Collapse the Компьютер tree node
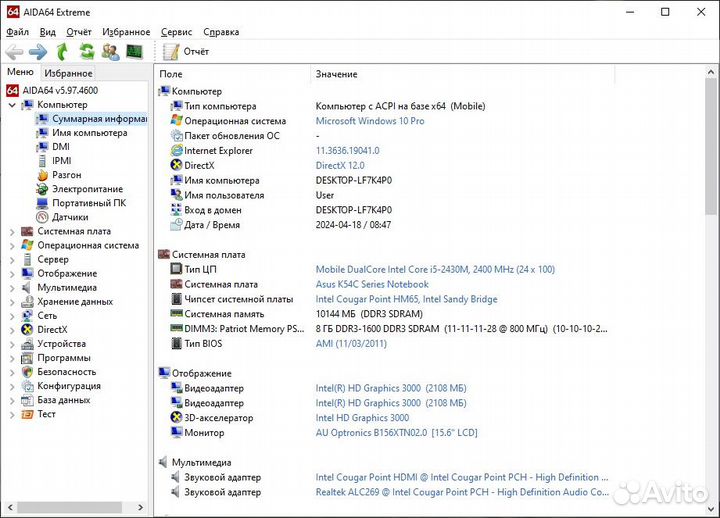The width and height of the screenshot is (720, 518). coord(11,105)
